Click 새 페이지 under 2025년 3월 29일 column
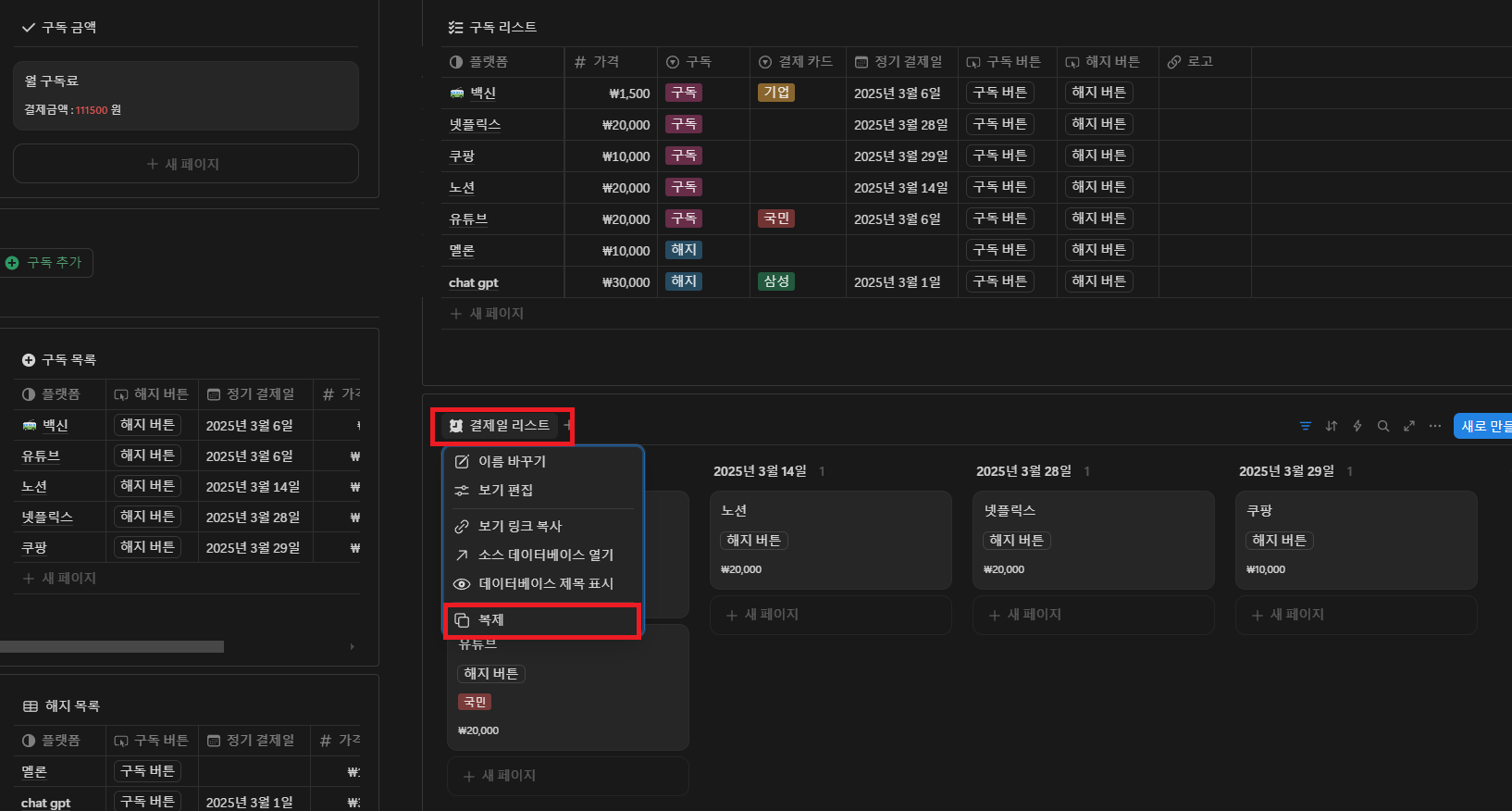This screenshot has width=1512, height=811. point(1357,615)
